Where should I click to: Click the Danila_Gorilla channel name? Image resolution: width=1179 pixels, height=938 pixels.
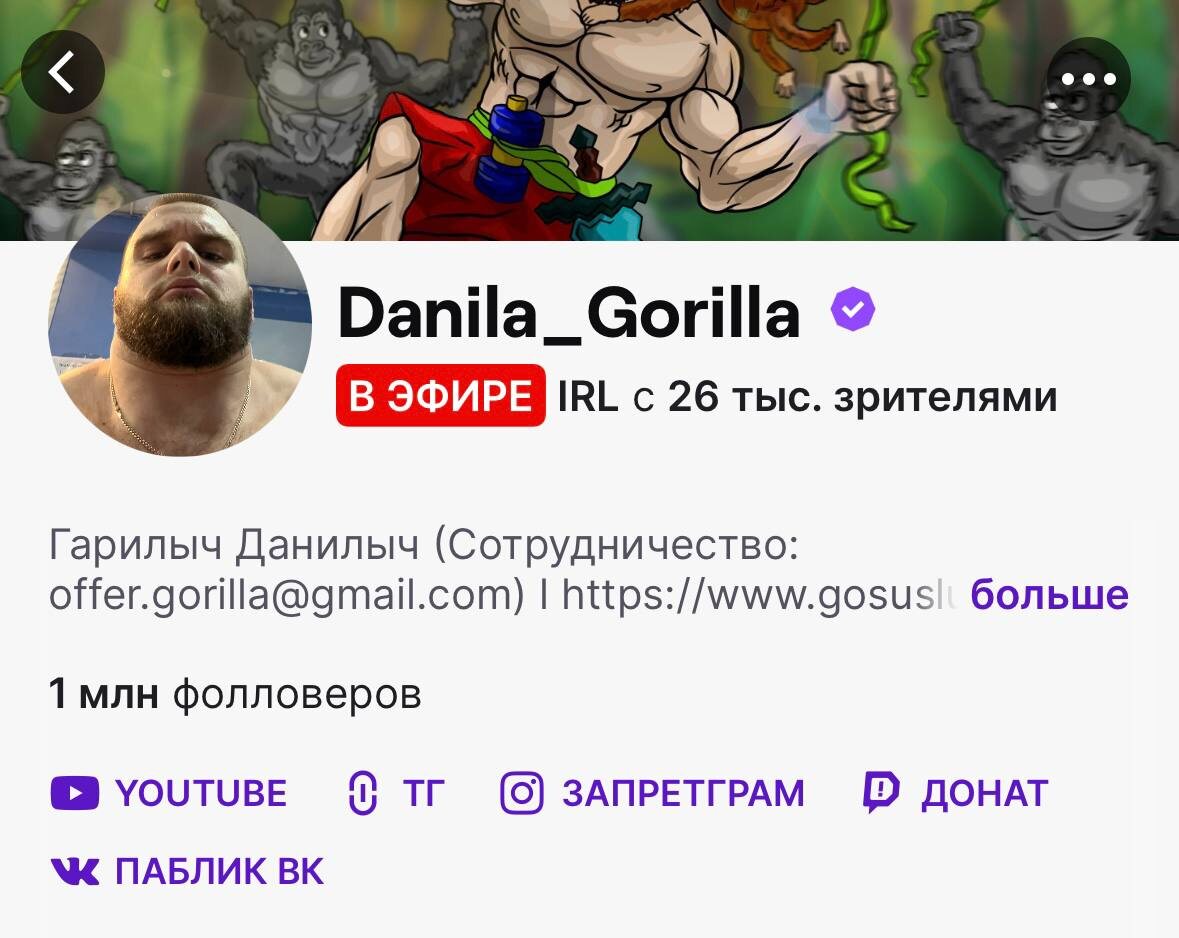[x=569, y=312]
